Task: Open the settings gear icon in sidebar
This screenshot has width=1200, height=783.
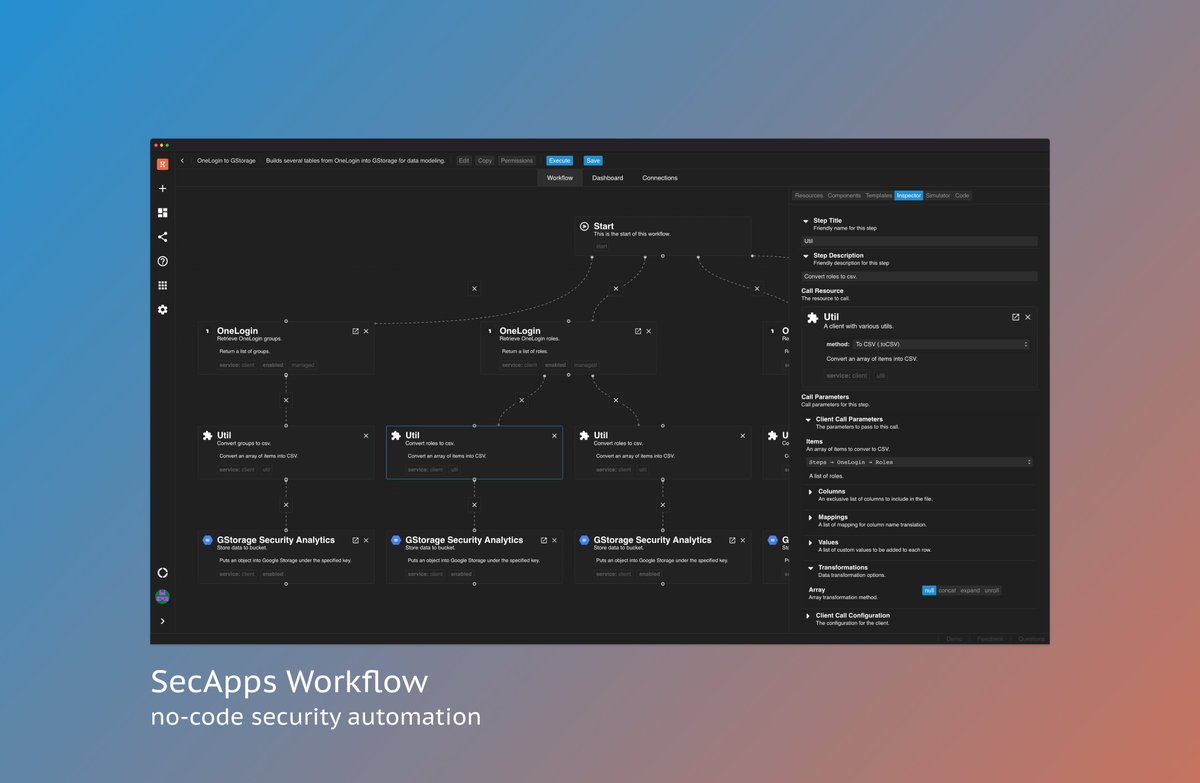Action: [x=163, y=310]
